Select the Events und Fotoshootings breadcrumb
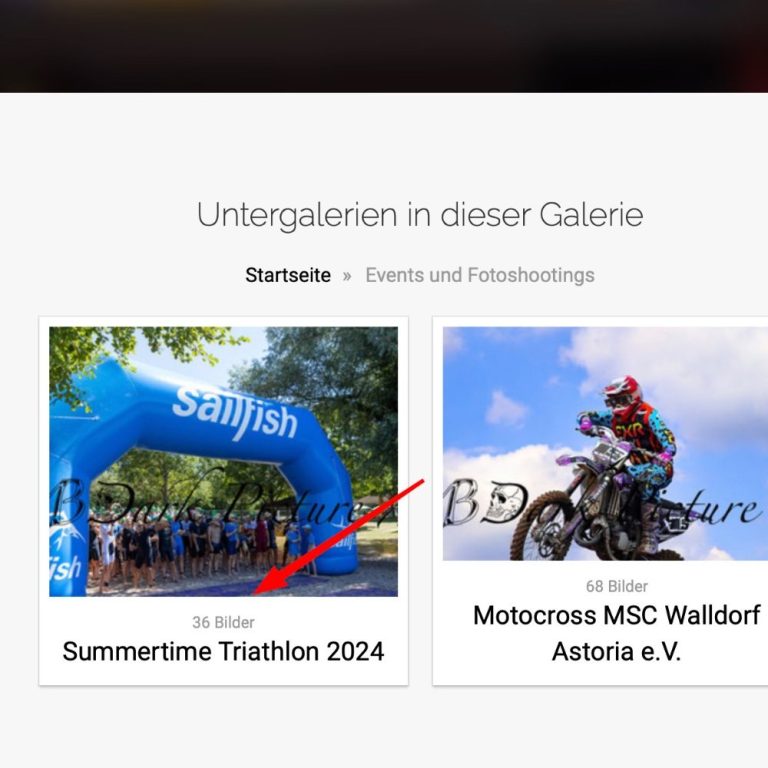The width and height of the screenshot is (768, 768). point(480,275)
